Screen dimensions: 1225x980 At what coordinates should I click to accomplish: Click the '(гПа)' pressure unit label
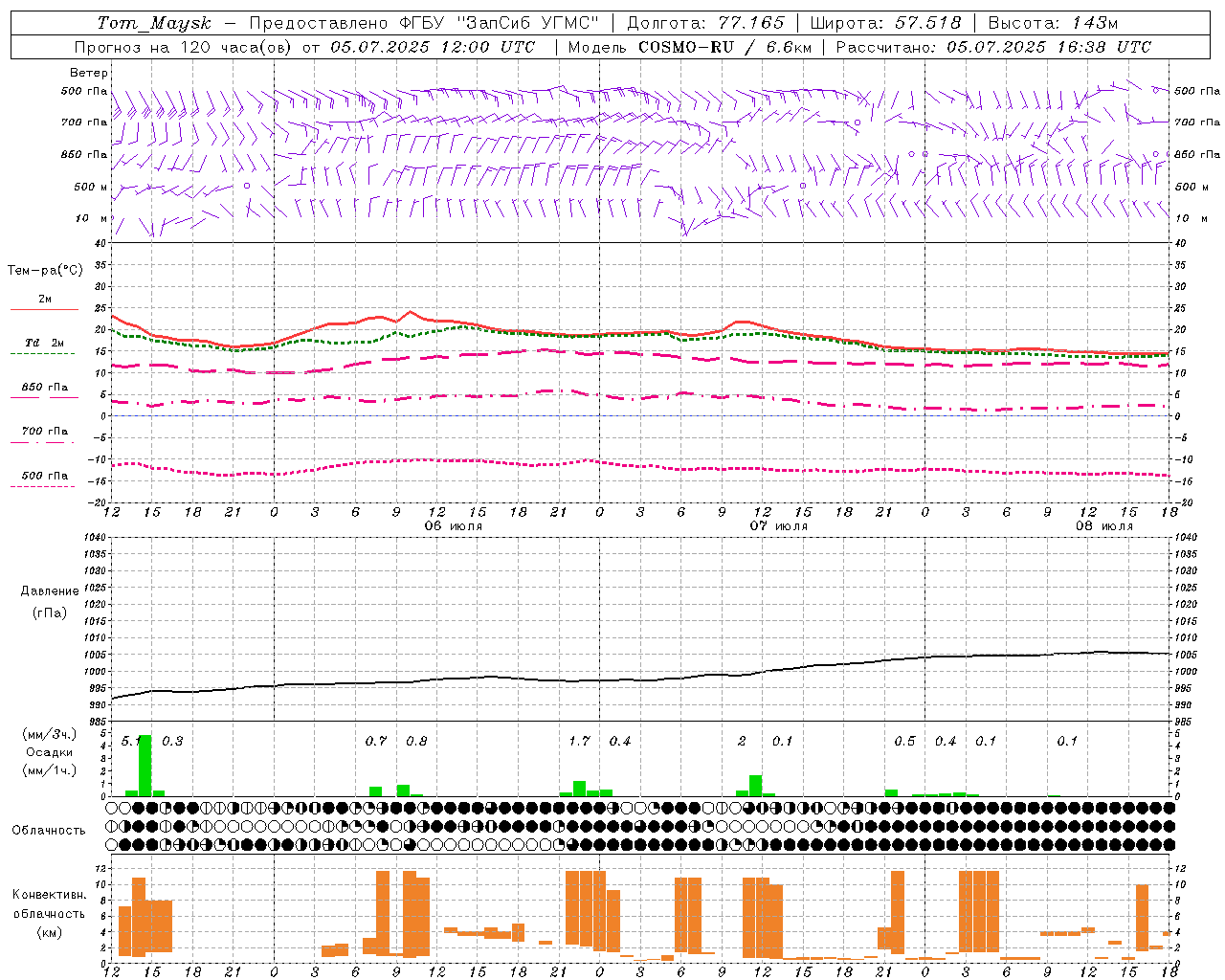[x=50, y=612]
